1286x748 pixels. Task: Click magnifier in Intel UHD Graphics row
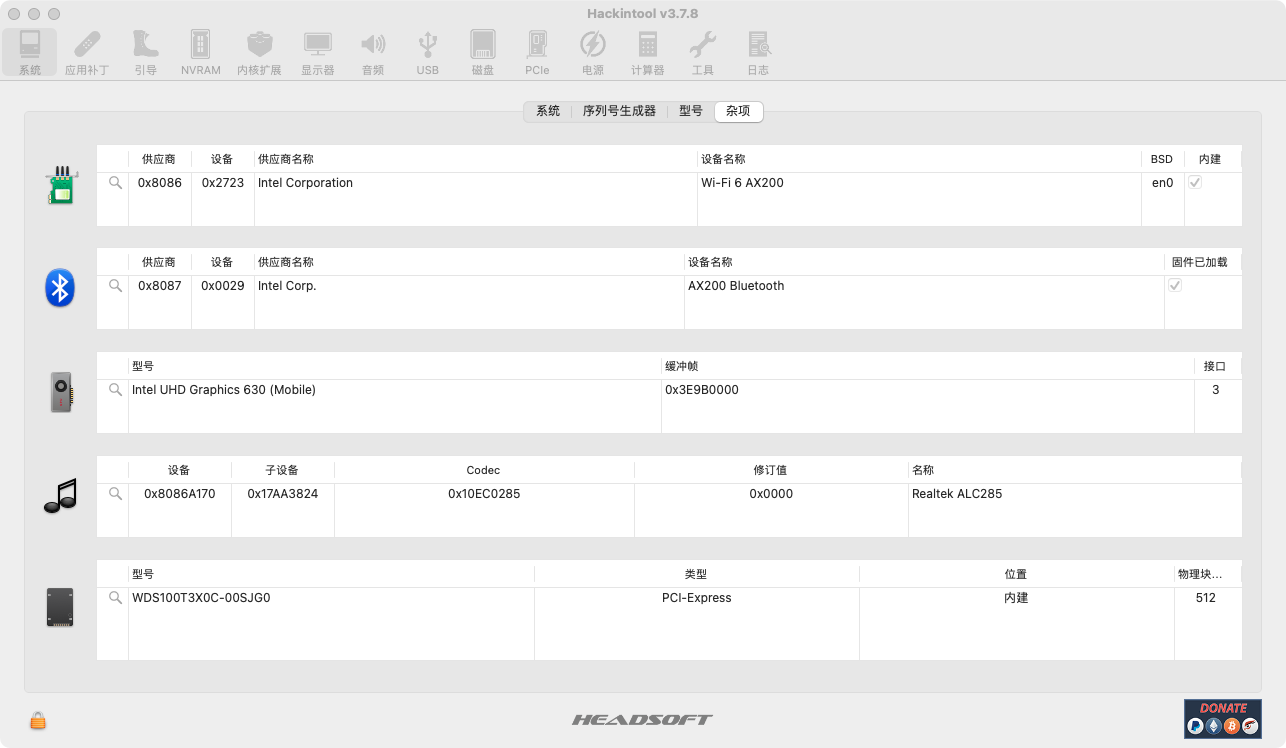pyautogui.click(x=115, y=390)
